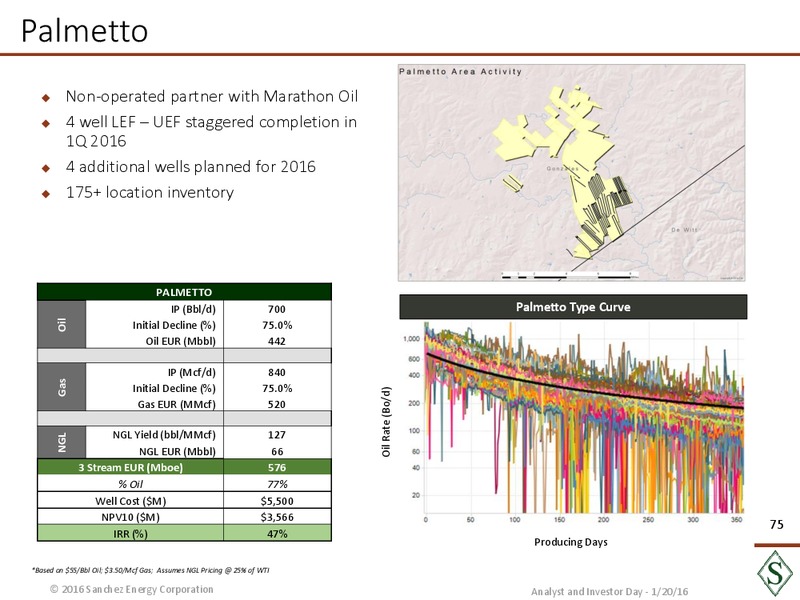The width and height of the screenshot is (800, 600).
Task: Click the '% Oil' row label
Action: [x=131, y=484]
